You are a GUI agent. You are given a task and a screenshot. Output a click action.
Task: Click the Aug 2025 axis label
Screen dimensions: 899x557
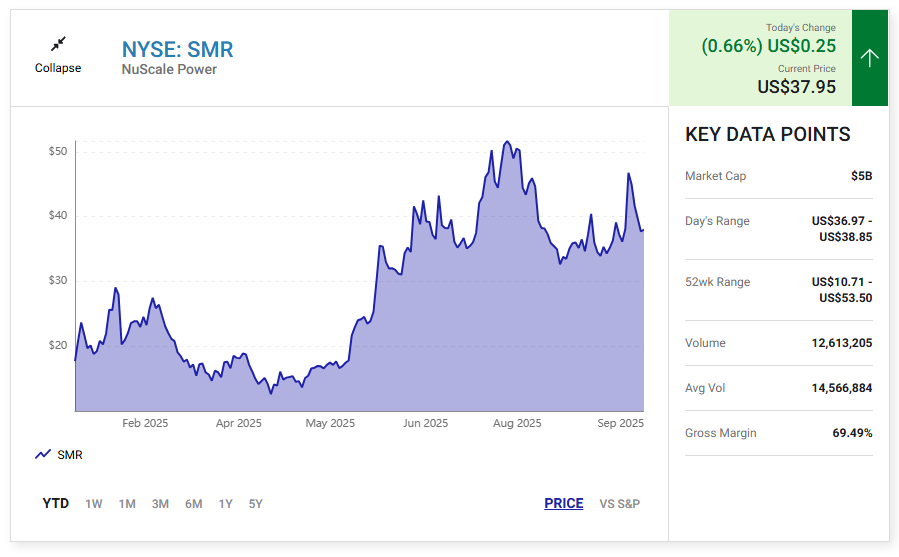[x=517, y=423]
